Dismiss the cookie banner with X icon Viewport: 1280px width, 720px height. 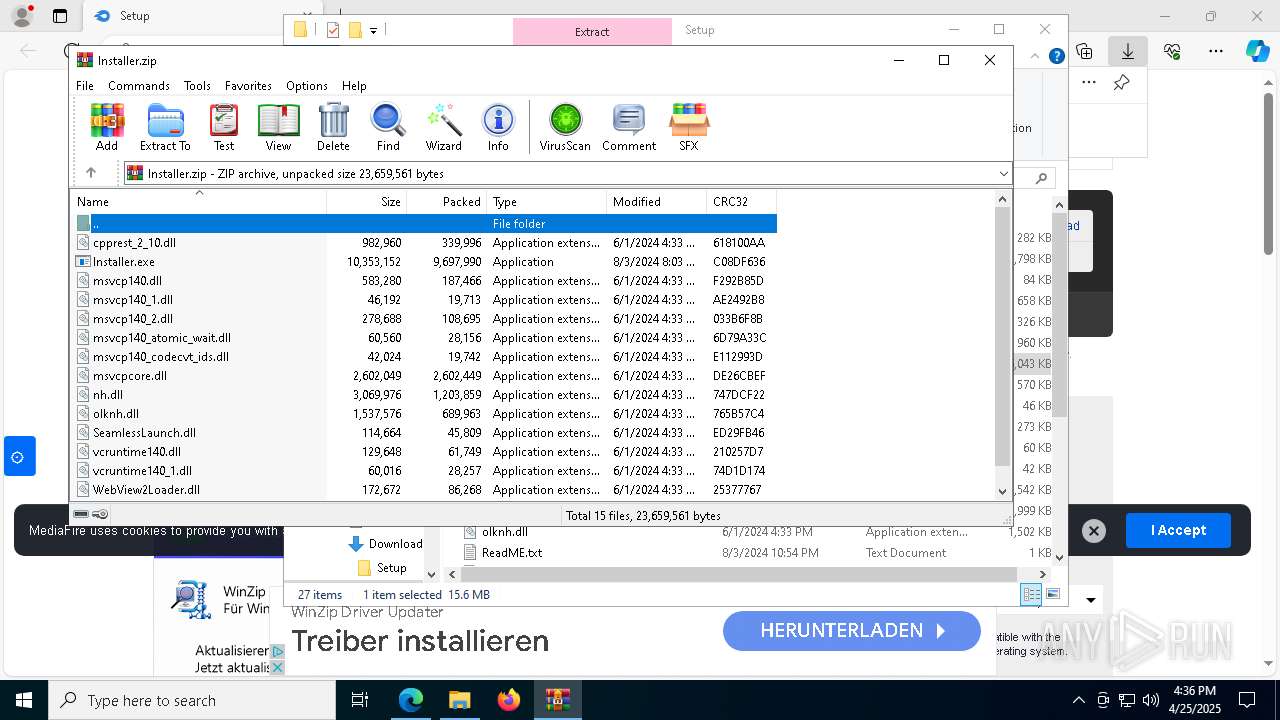click(1094, 531)
